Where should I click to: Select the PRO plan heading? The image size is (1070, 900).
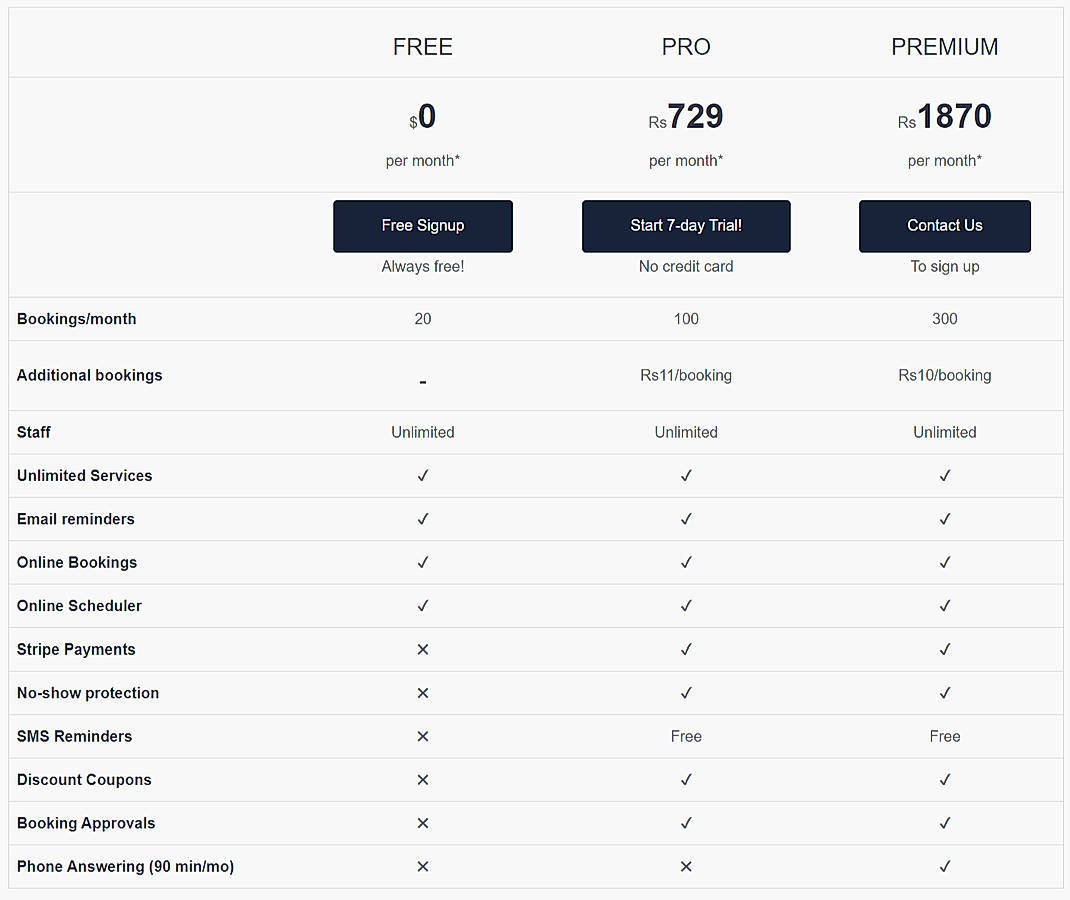(x=686, y=46)
